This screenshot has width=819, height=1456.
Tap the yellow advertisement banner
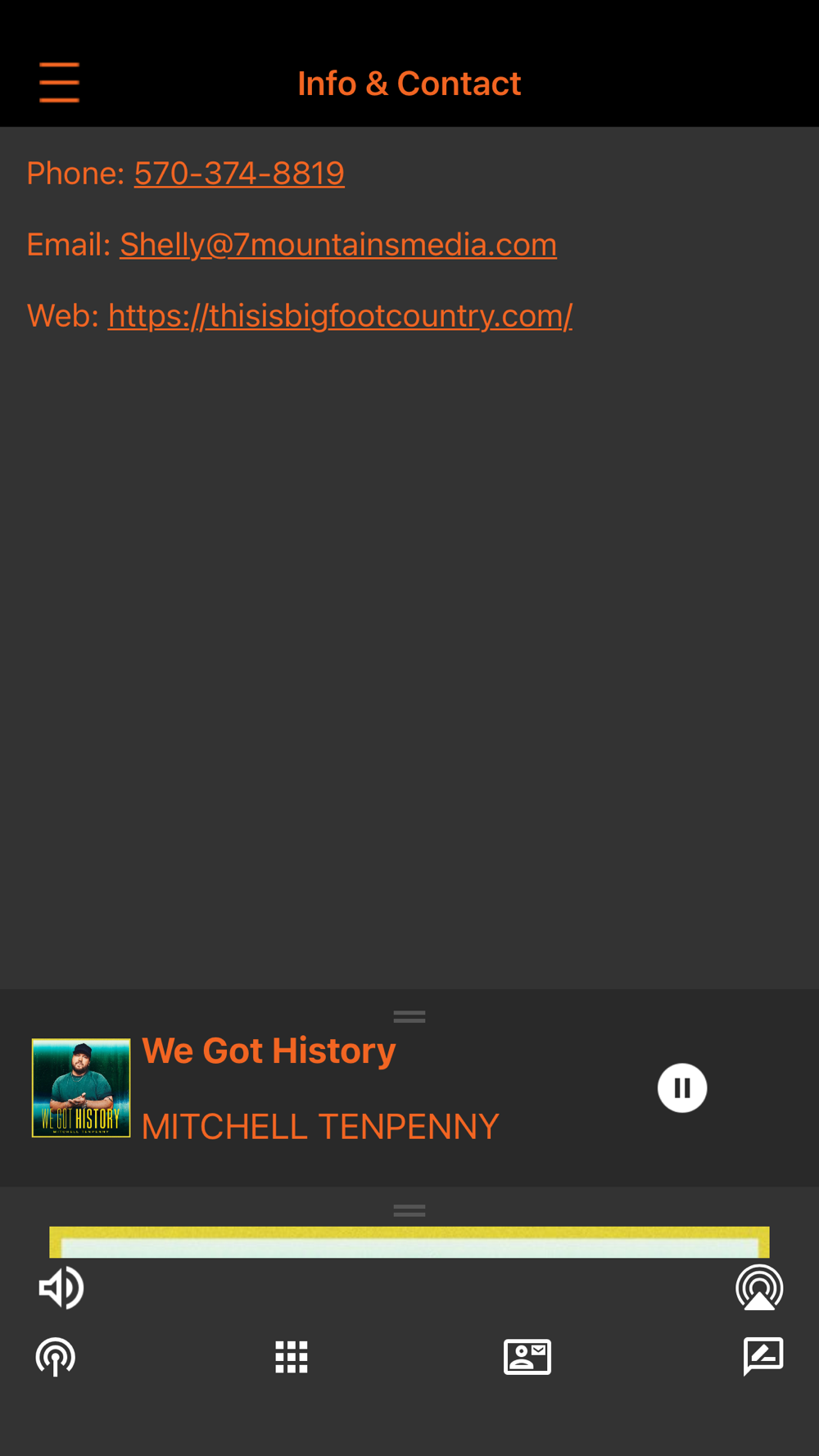tap(409, 1242)
